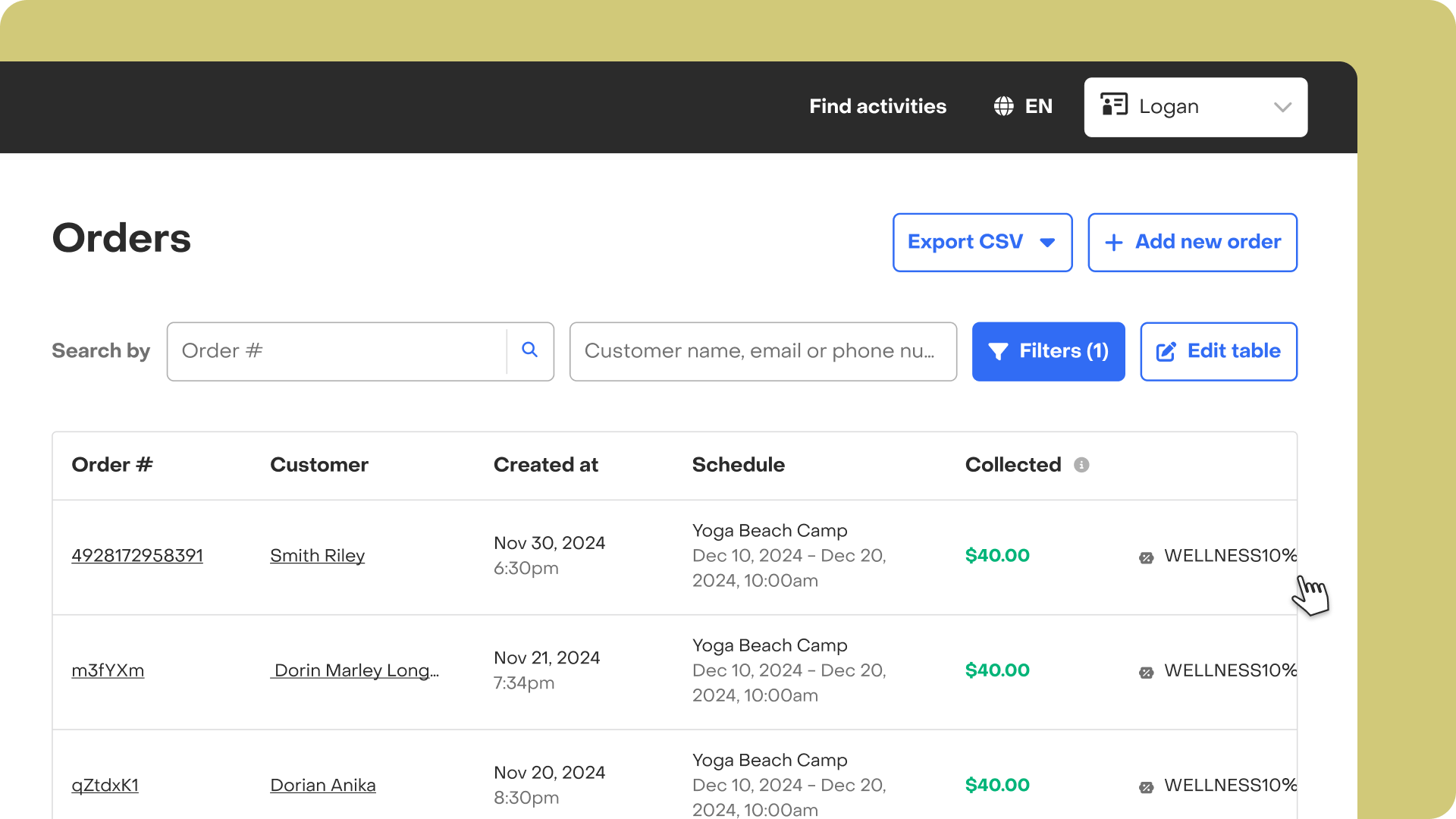The image size is (1456, 819).
Task: Click the 8:30pm time text
Action: [x=526, y=798]
